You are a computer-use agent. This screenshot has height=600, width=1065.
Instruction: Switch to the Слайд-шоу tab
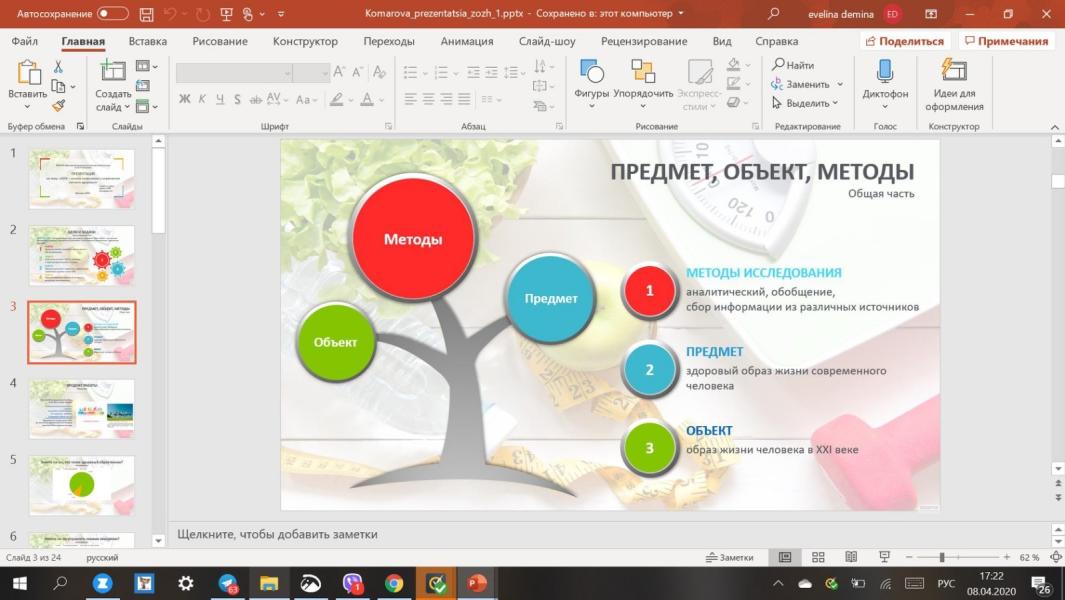pos(547,41)
